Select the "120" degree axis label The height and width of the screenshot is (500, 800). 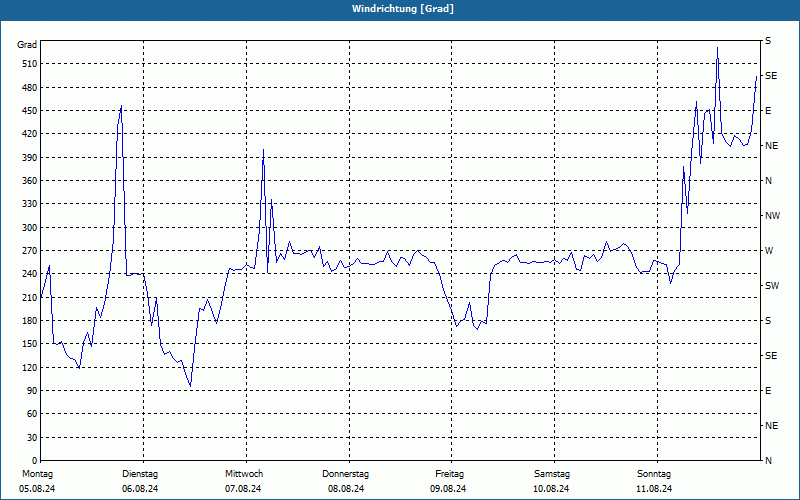[x=29, y=367]
